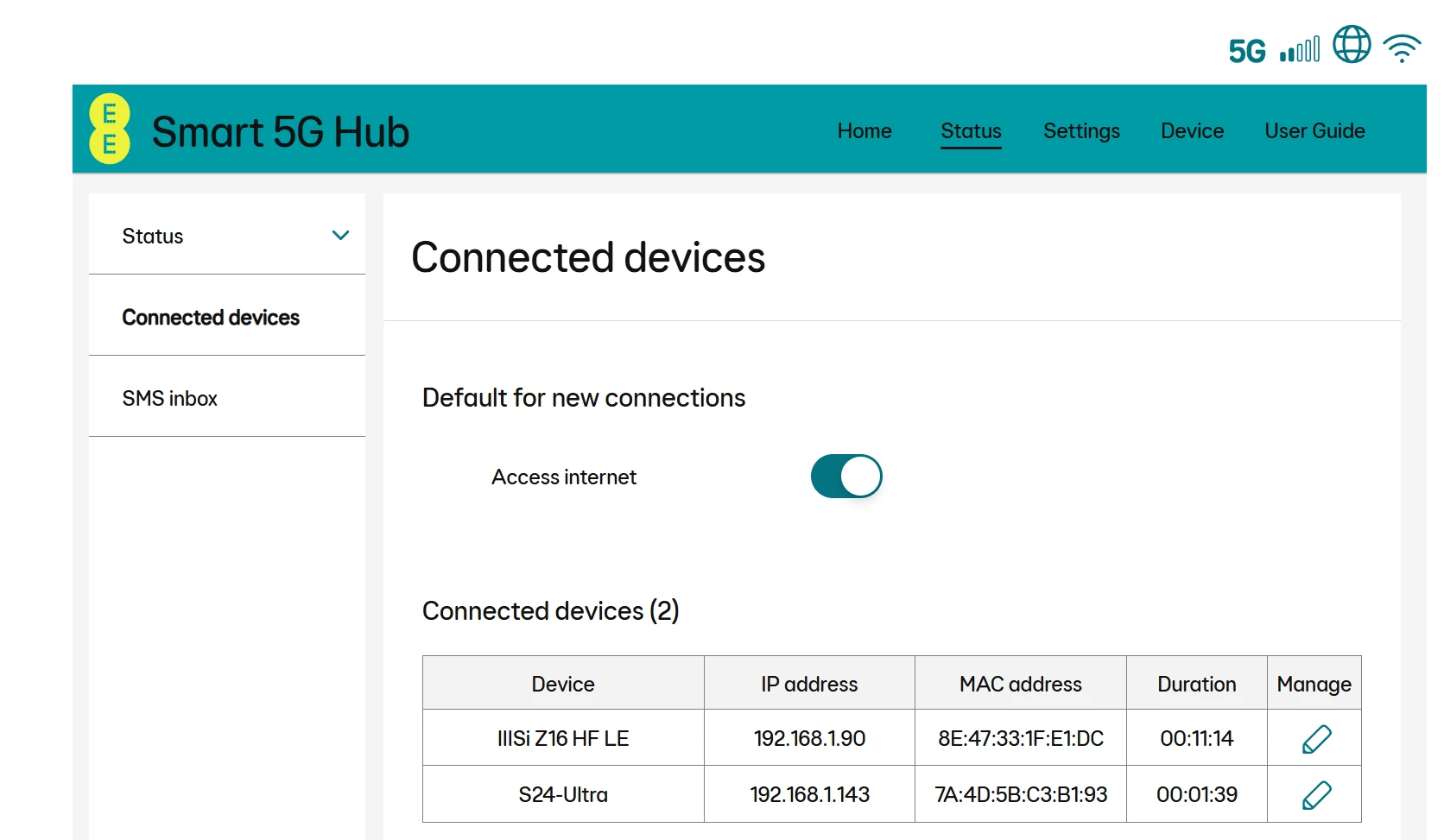Click the Default for new connections heading
Image resolution: width=1444 pixels, height=840 pixels.
pyautogui.click(x=584, y=398)
